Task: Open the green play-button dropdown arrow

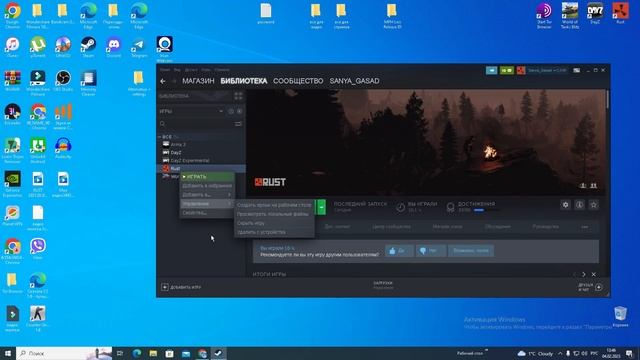Action: (x=321, y=207)
